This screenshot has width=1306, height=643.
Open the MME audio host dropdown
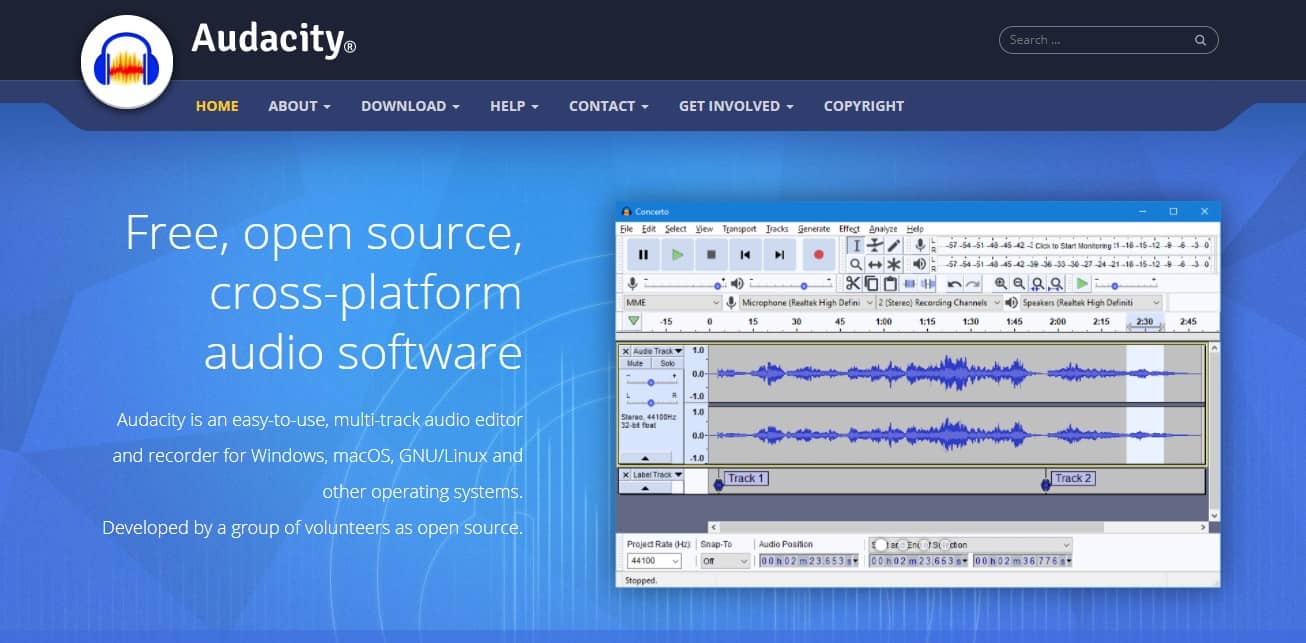[671, 302]
